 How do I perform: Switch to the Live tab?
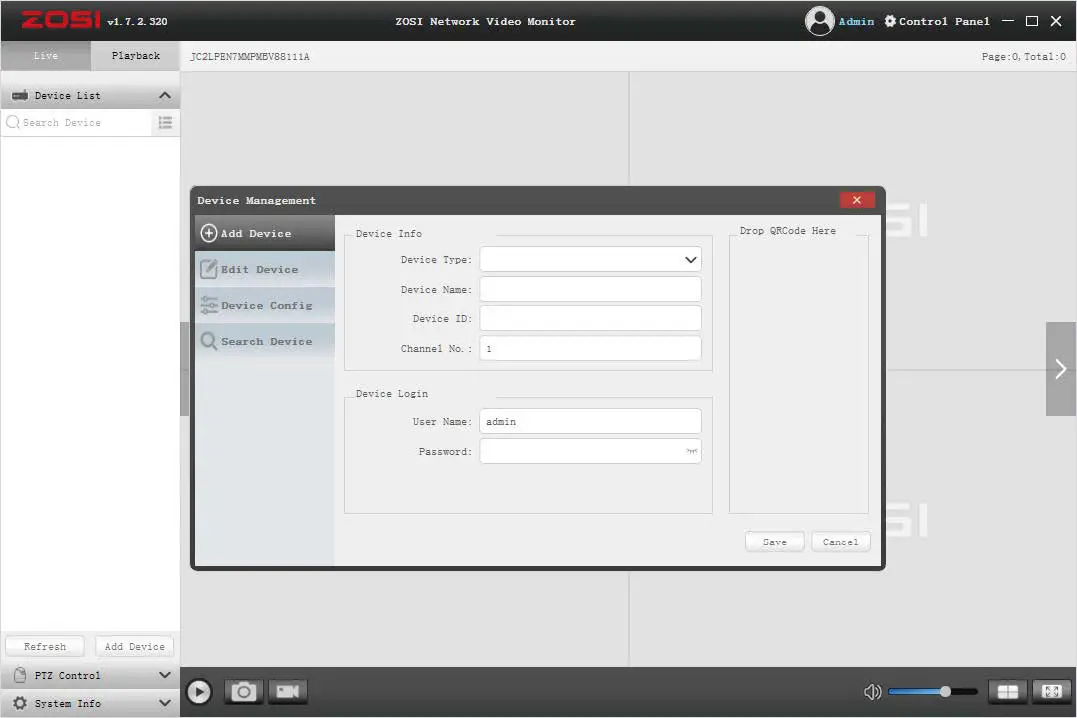(46, 56)
